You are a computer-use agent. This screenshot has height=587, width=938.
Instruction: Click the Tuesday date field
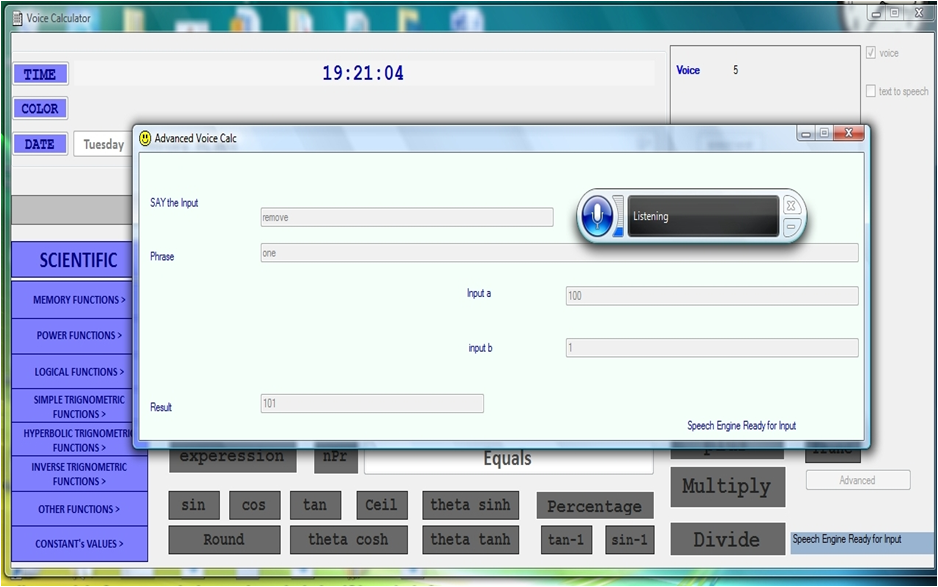103,144
